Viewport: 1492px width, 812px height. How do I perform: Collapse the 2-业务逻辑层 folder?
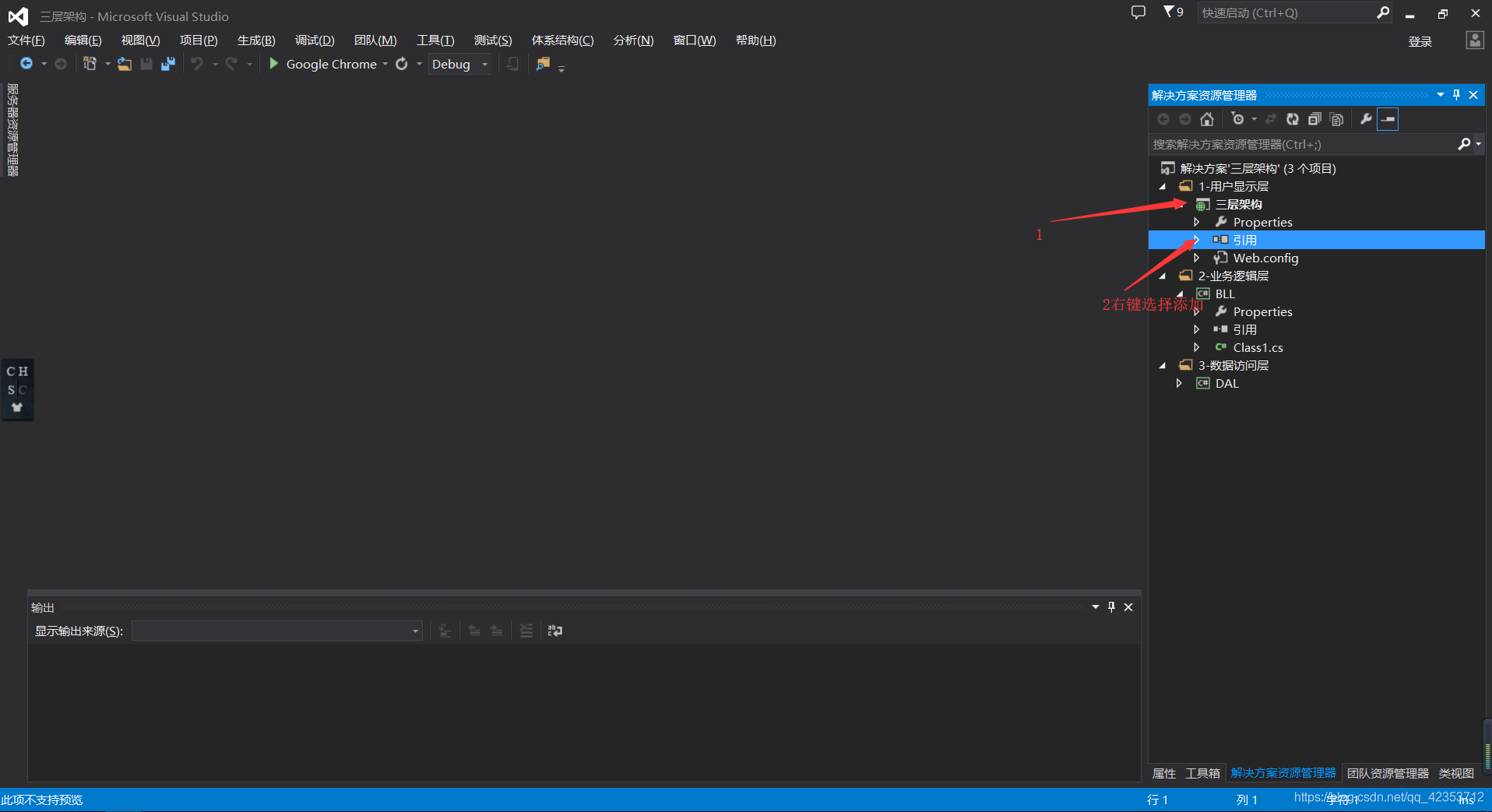[x=1163, y=276]
